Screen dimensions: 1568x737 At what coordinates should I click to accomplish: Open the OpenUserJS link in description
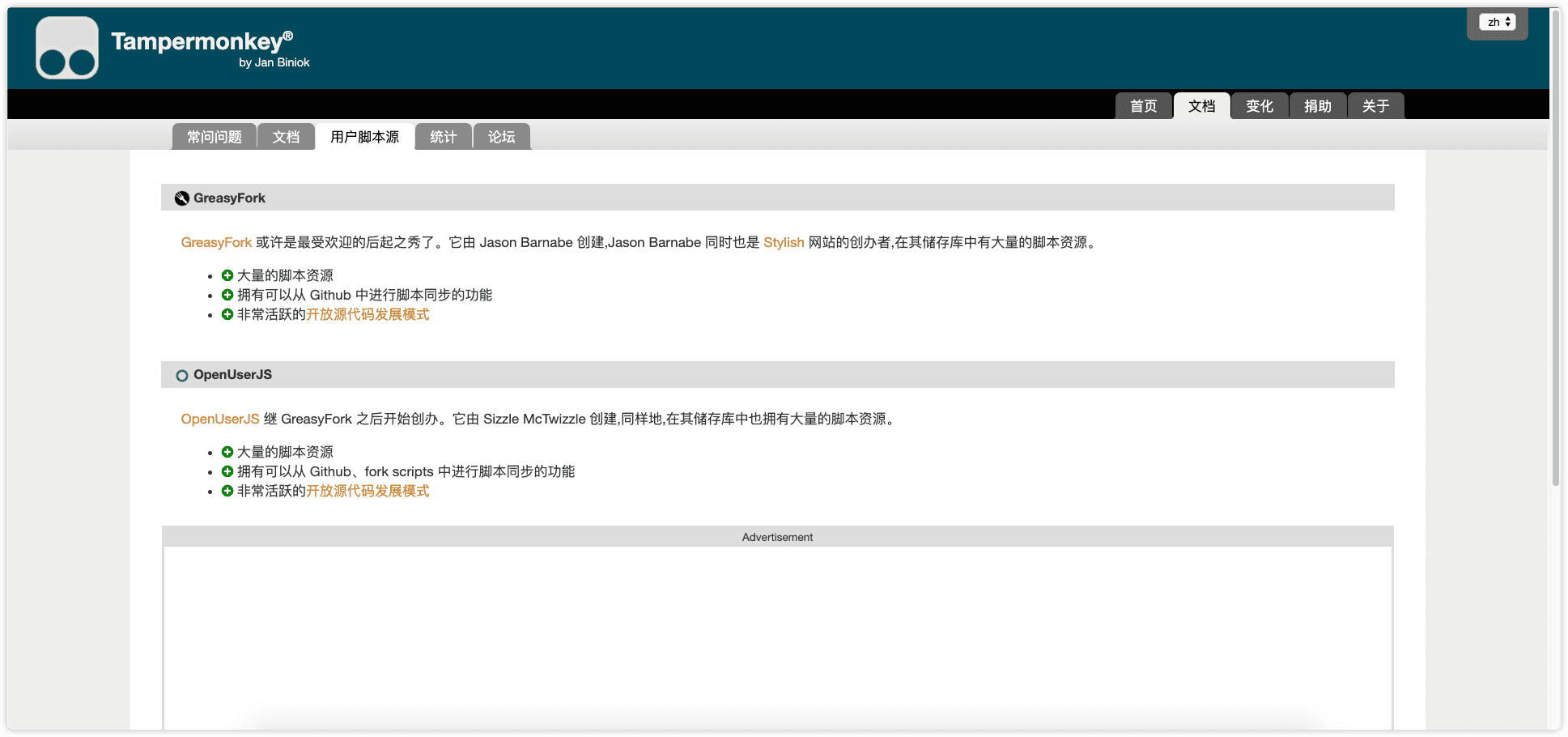[220, 419]
